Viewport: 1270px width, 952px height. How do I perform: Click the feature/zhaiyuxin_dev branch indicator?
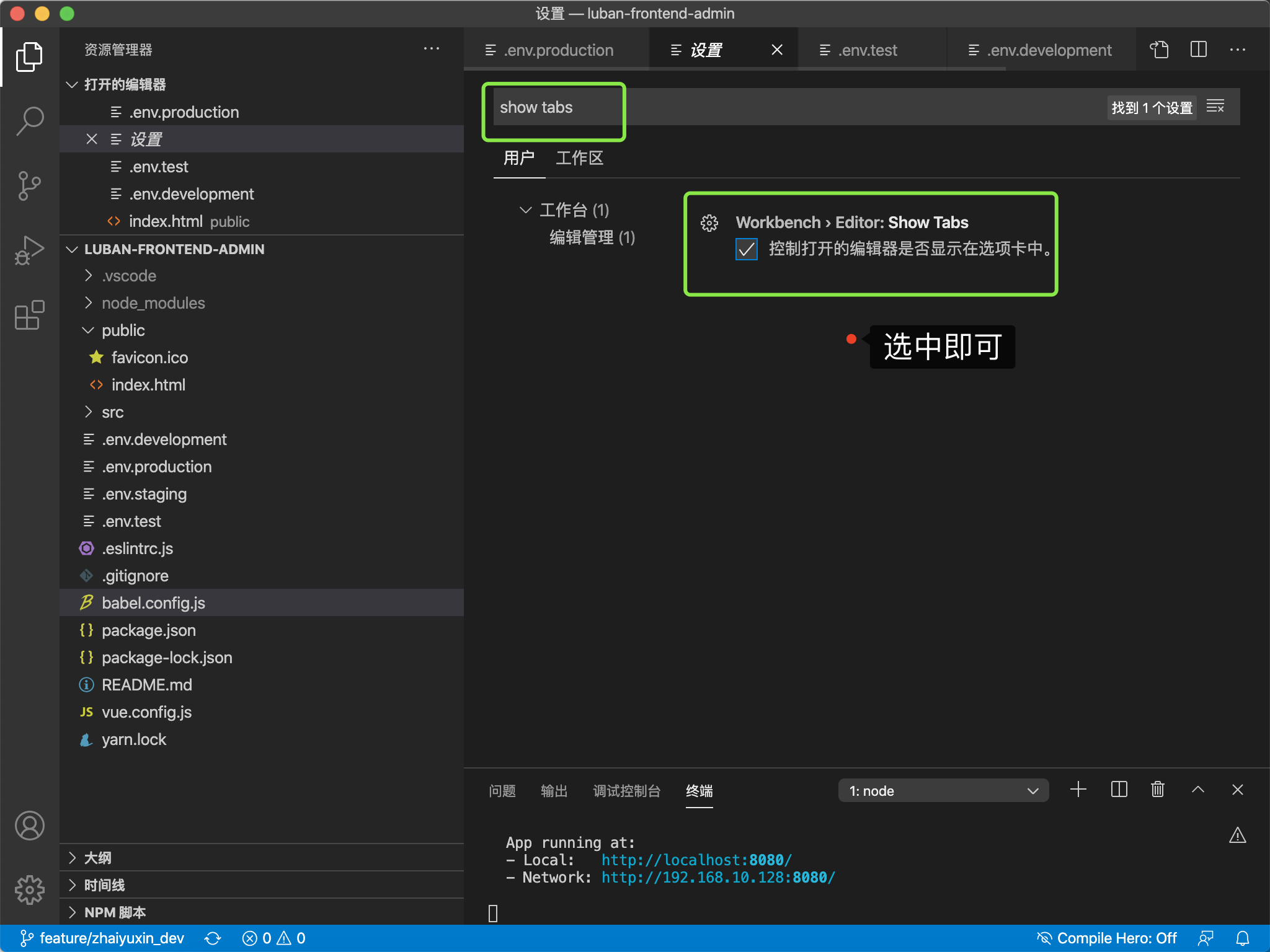point(101,938)
